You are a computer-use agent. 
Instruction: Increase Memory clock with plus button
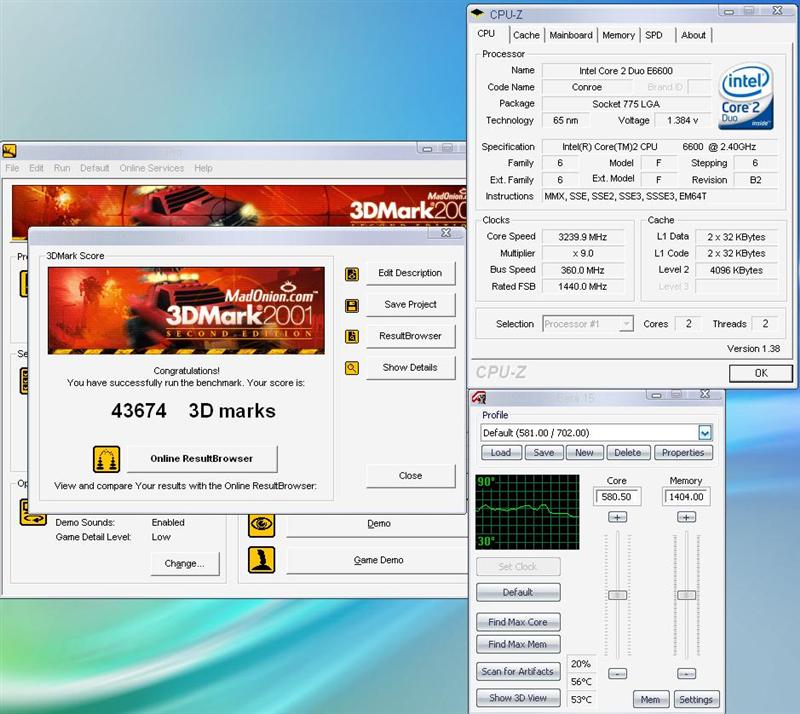(686, 518)
